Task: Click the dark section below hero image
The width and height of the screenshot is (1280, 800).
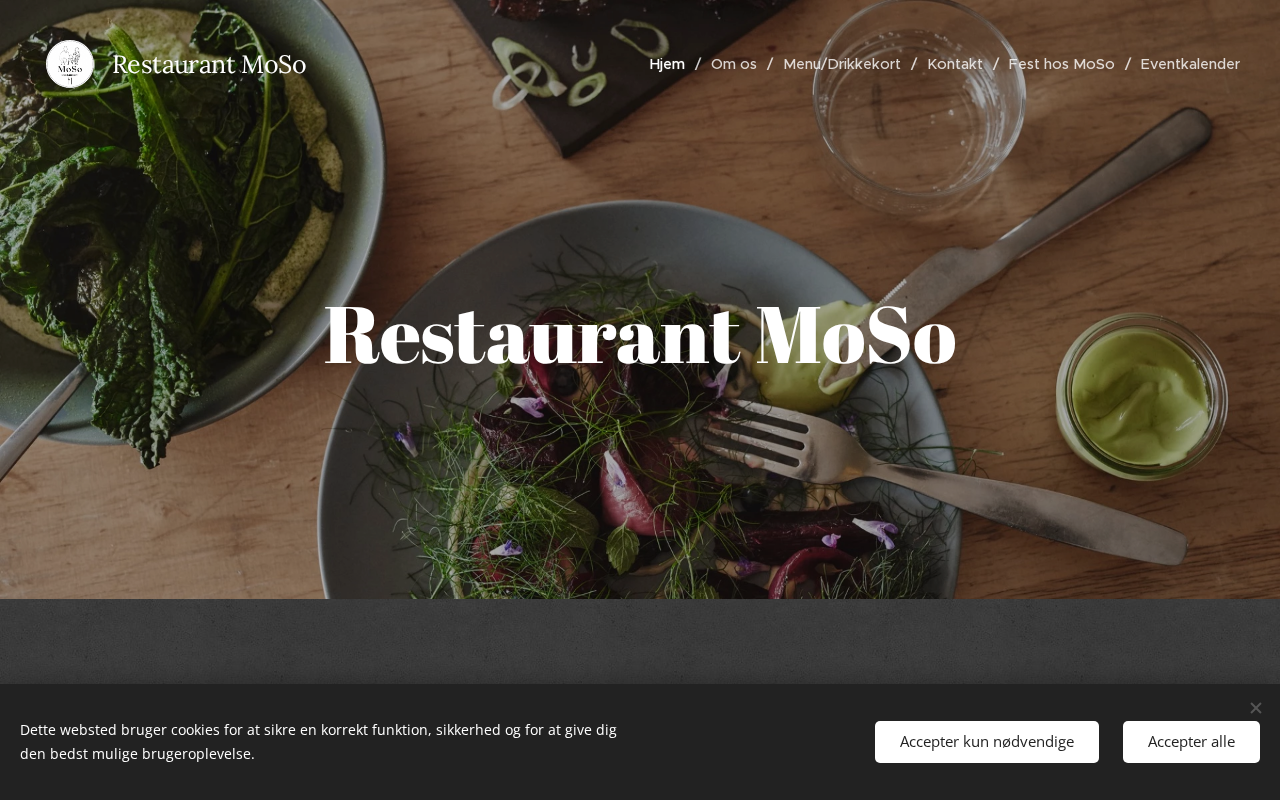Action: 640,641
